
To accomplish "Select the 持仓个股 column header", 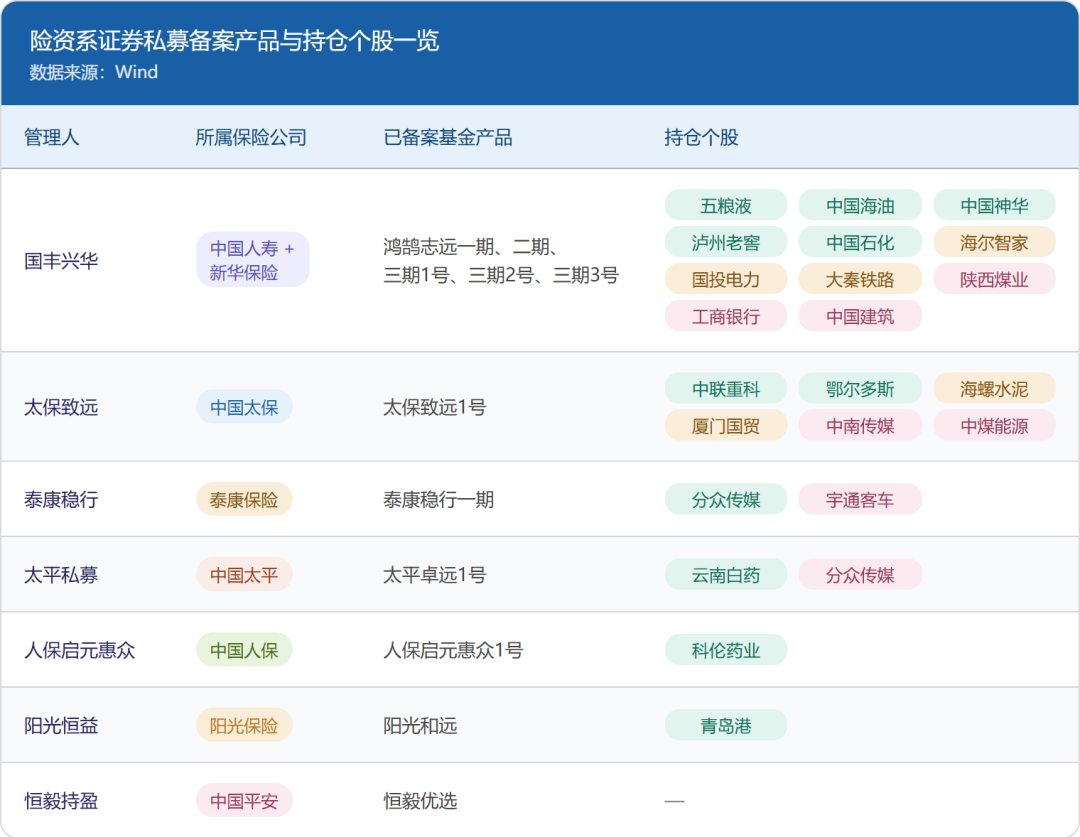I will pyautogui.click(x=701, y=138).
